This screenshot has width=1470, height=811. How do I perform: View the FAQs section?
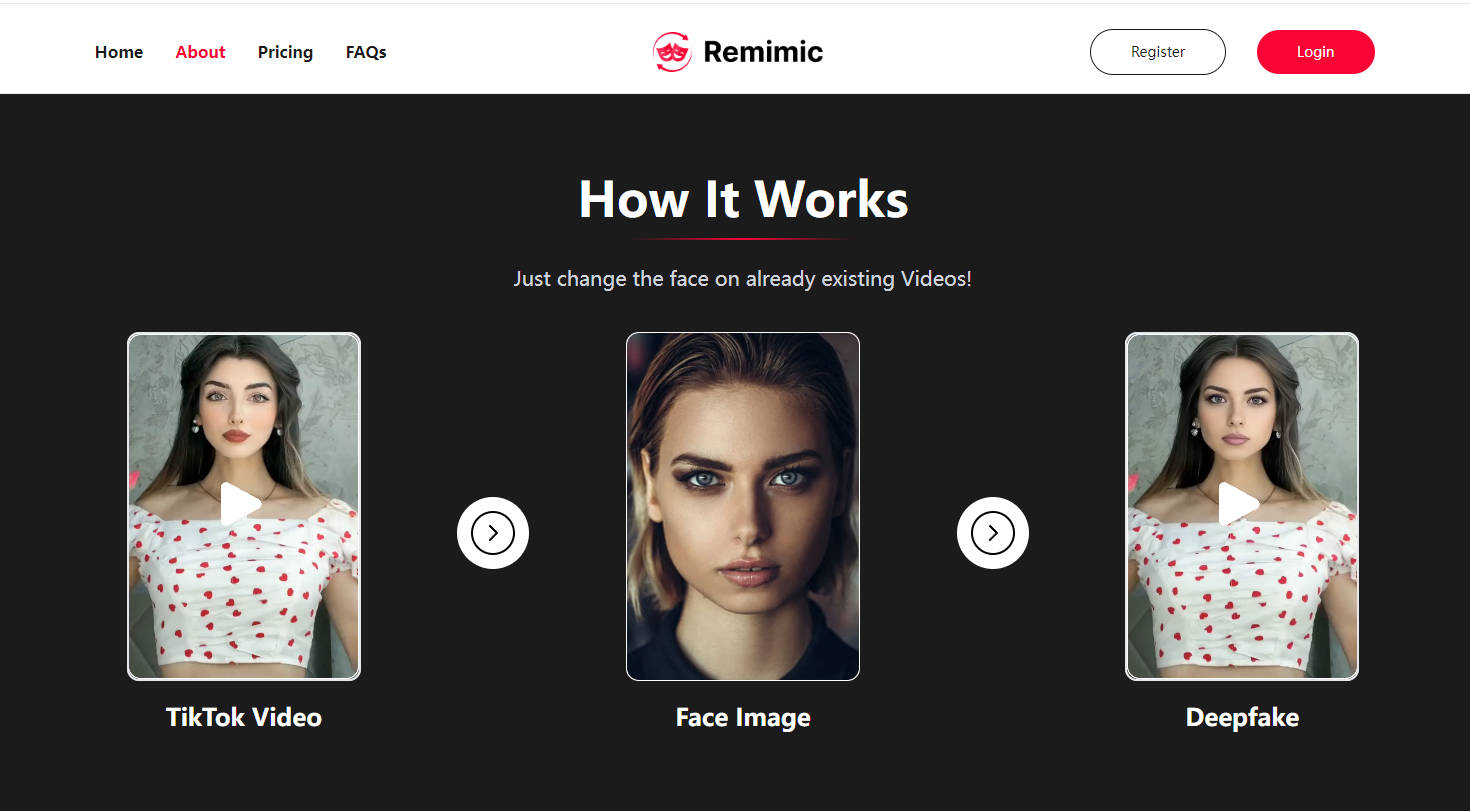[365, 51]
